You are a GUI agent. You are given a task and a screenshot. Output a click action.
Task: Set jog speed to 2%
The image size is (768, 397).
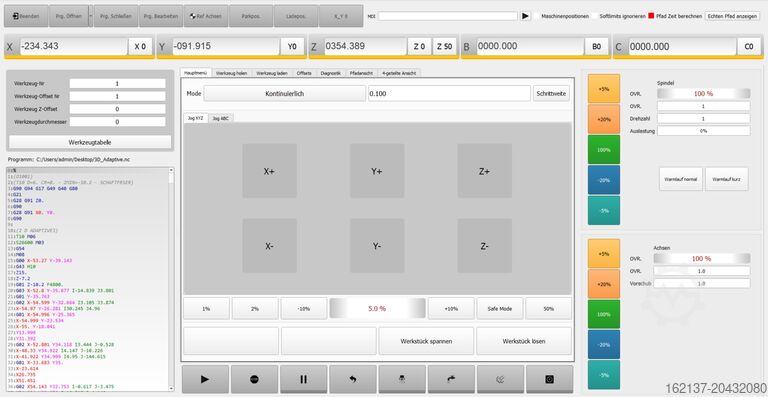click(255, 309)
